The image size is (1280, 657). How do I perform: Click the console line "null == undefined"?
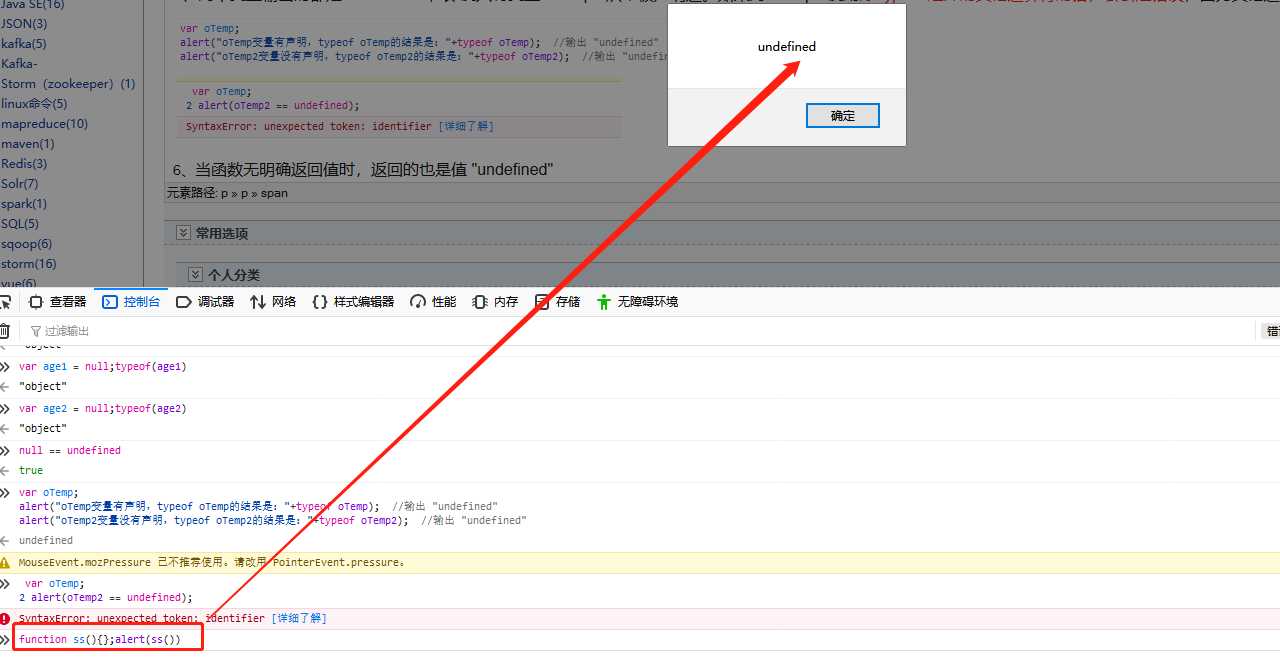(70, 451)
